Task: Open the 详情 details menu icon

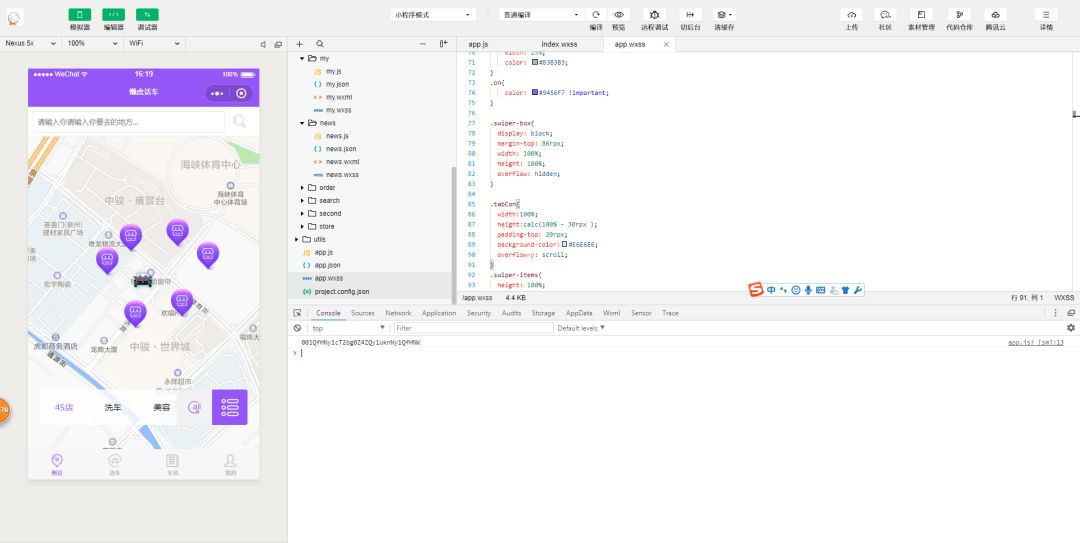Action: 1046,14
